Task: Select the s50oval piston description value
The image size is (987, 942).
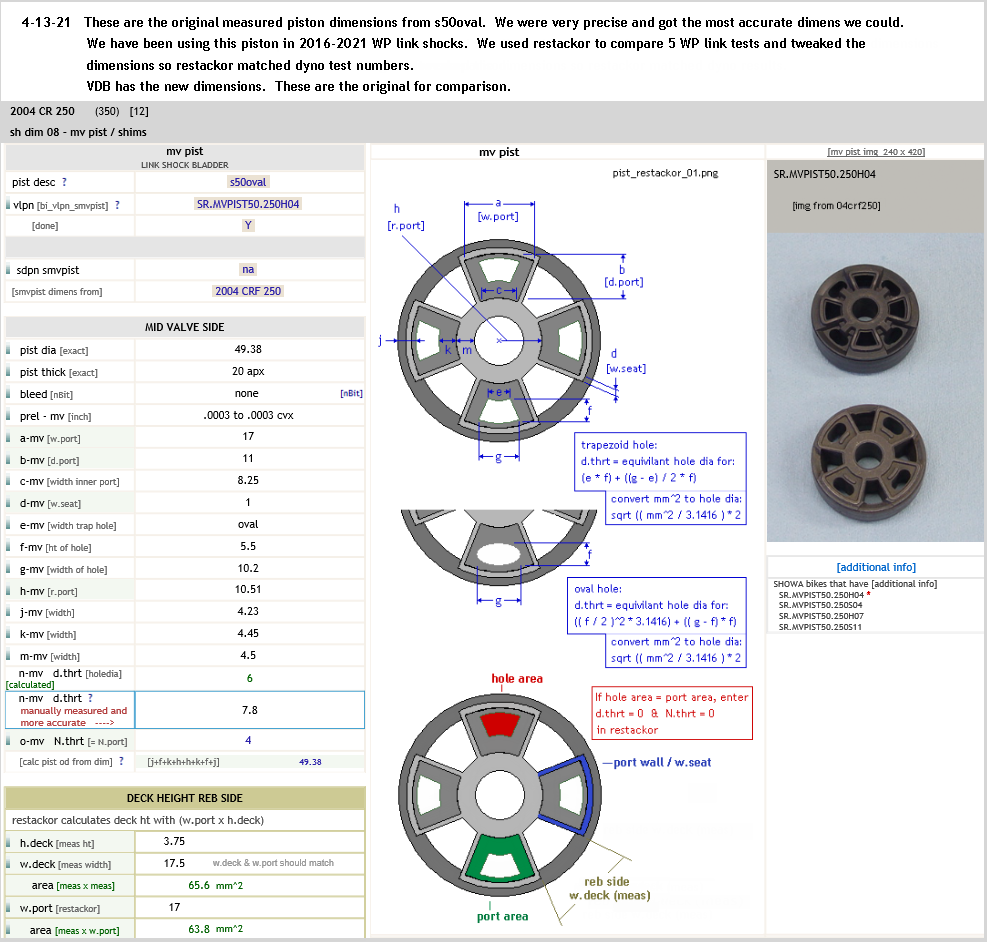Action: (x=249, y=182)
